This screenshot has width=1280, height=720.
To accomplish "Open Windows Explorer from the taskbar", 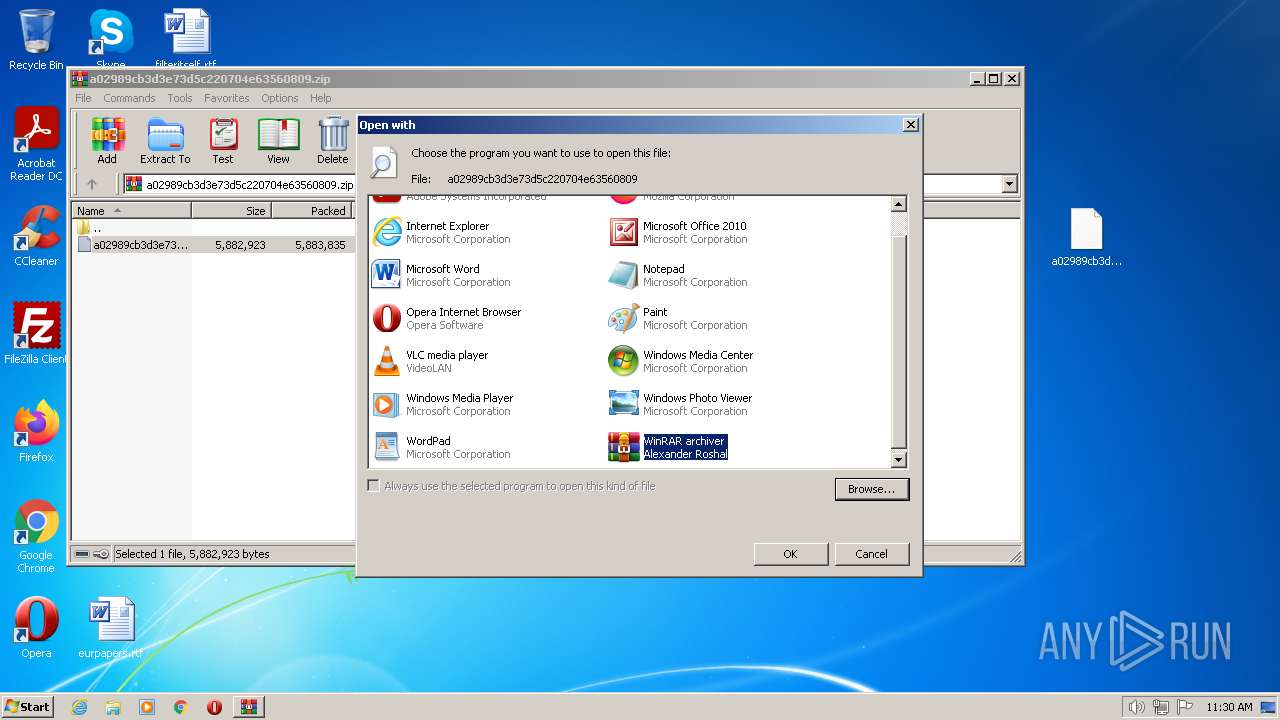I will tap(113, 707).
